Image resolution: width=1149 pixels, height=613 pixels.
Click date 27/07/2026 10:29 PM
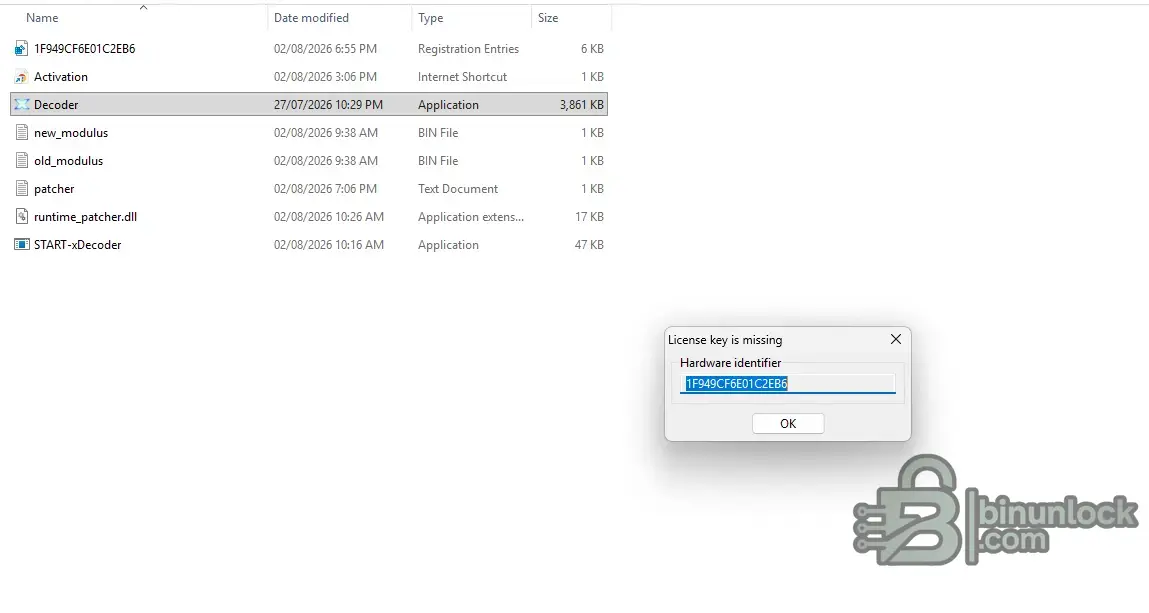pyautogui.click(x=328, y=105)
